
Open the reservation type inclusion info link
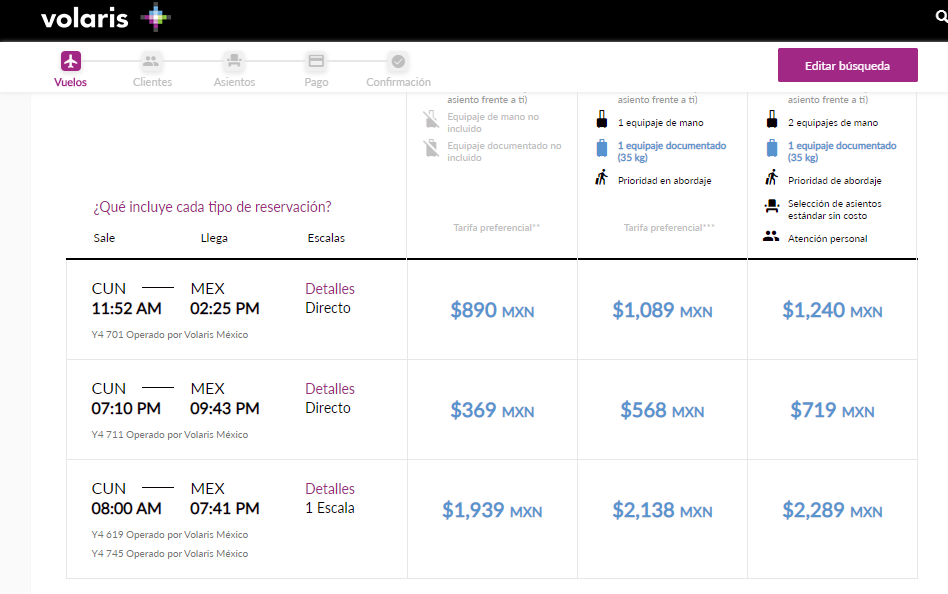(x=212, y=207)
